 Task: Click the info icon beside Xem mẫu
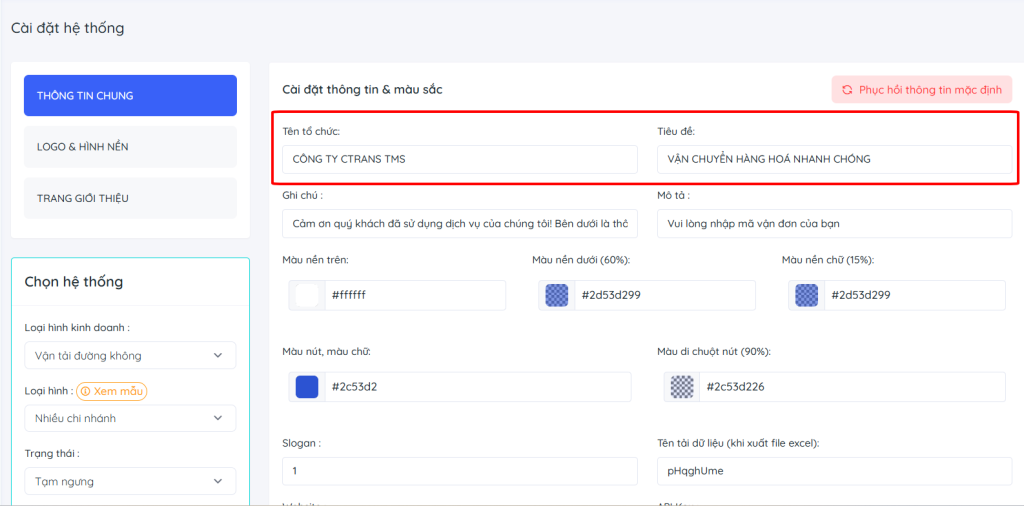point(85,392)
